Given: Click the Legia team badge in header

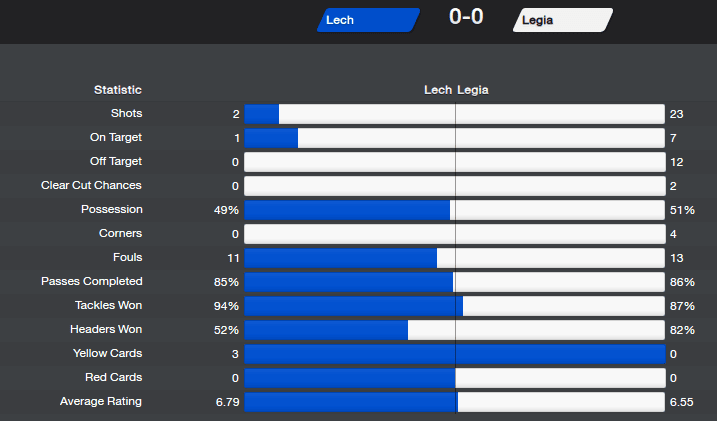Looking at the screenshot, I should click(563, 20).
